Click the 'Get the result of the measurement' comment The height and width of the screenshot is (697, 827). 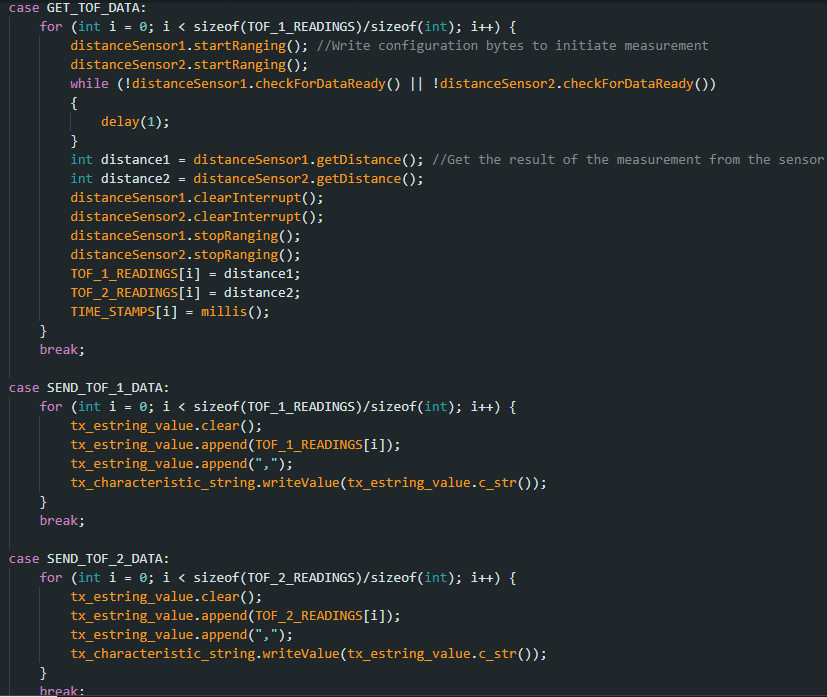pos(628,160)
